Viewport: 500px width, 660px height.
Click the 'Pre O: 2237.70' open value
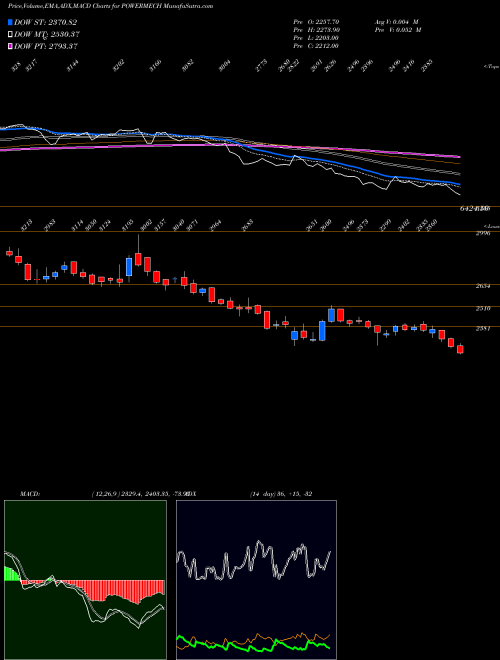click(316, 21)
